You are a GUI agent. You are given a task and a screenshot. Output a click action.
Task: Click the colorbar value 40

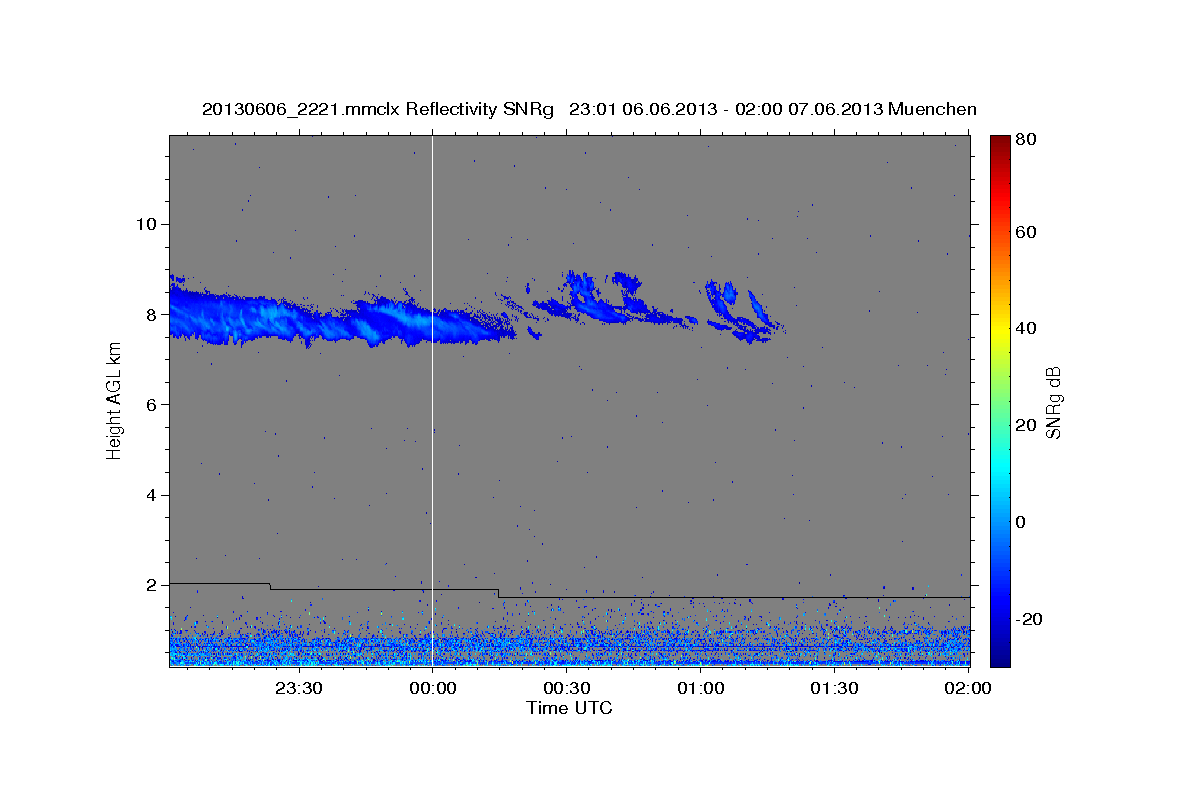pos(1026,328)
